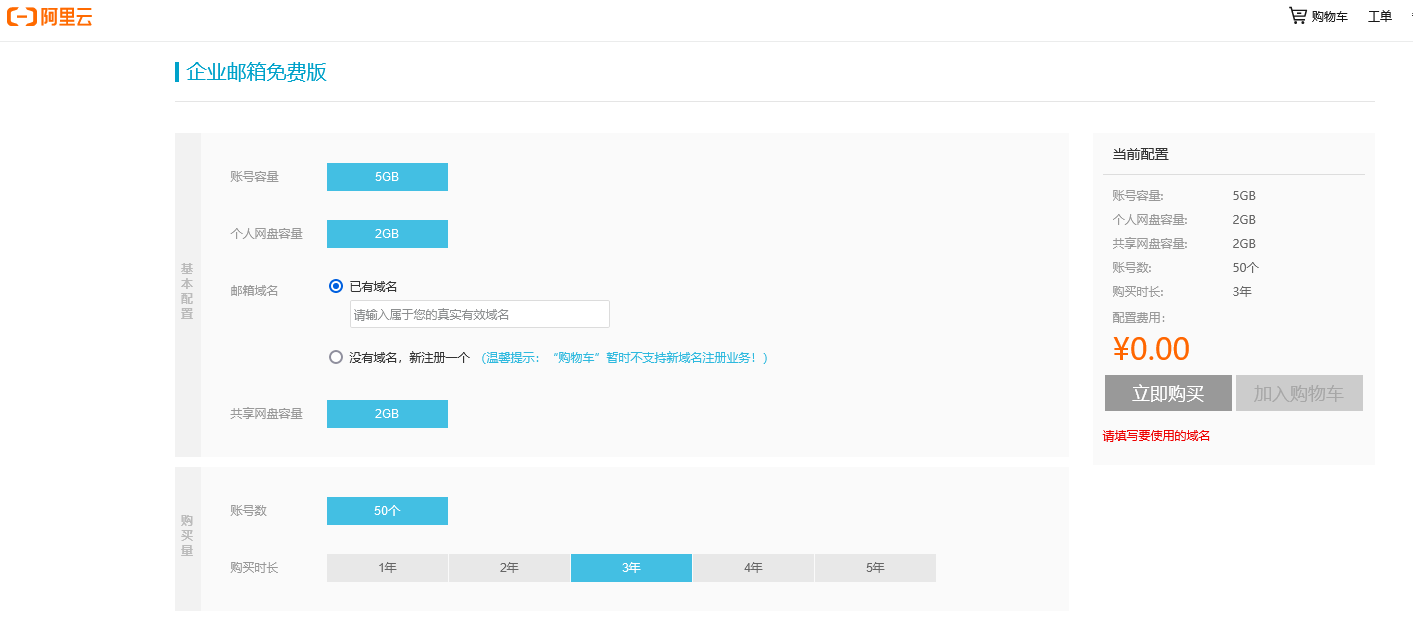Screen dimensions: 1413x639
Task: Choose the 50个 account count option
Action: 387,511
